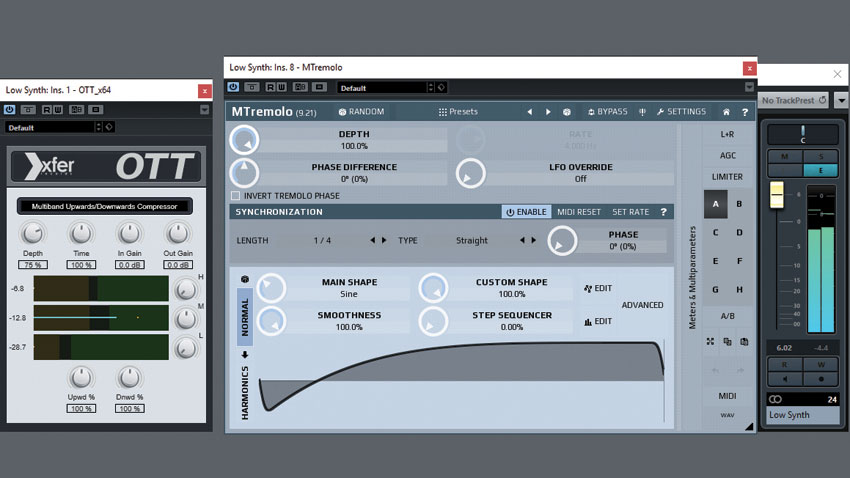Open the MTremolo Presets menu

458,112
